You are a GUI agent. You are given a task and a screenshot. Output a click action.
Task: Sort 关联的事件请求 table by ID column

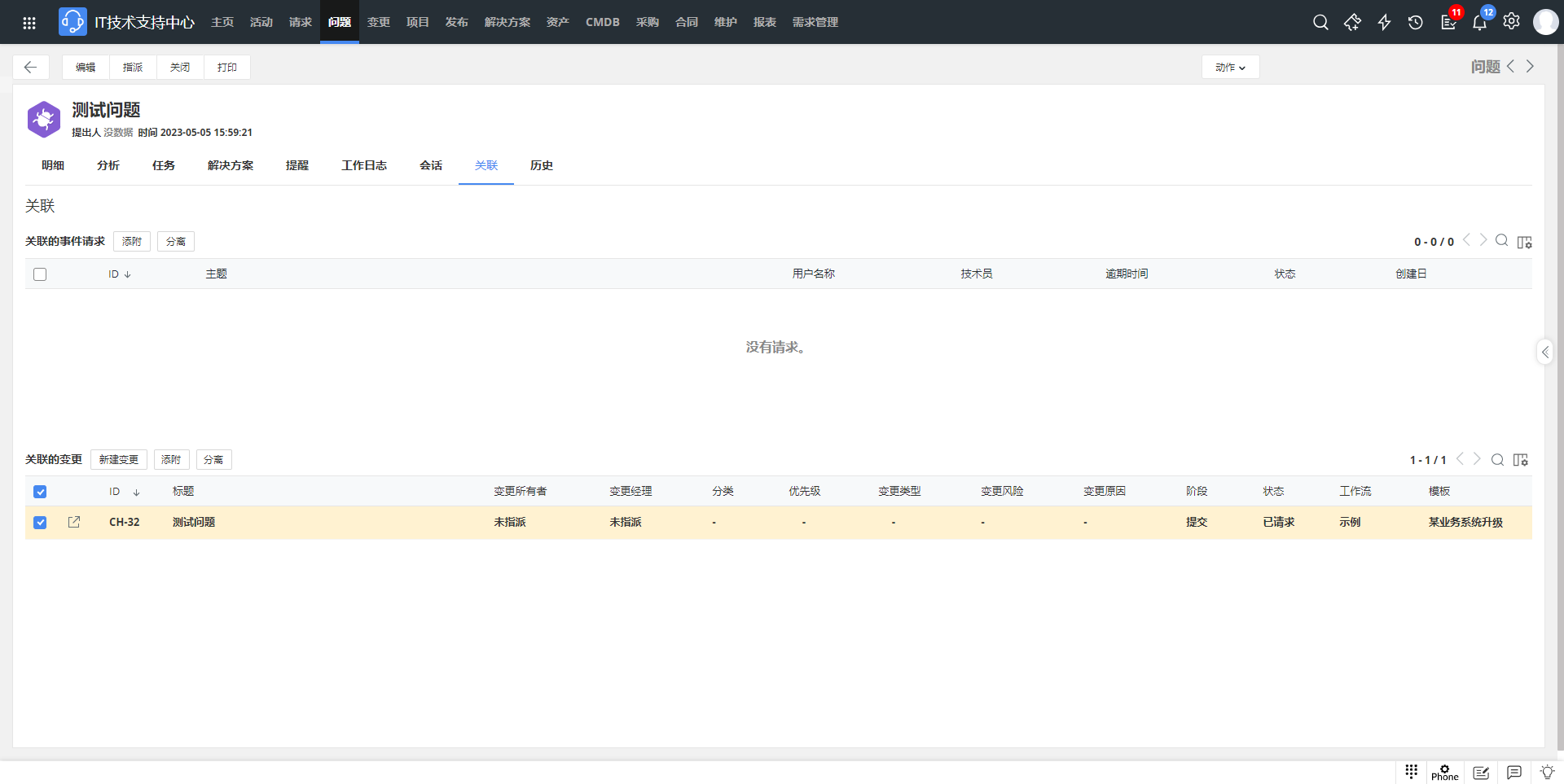pyautogui.click(x=119, y=274)
